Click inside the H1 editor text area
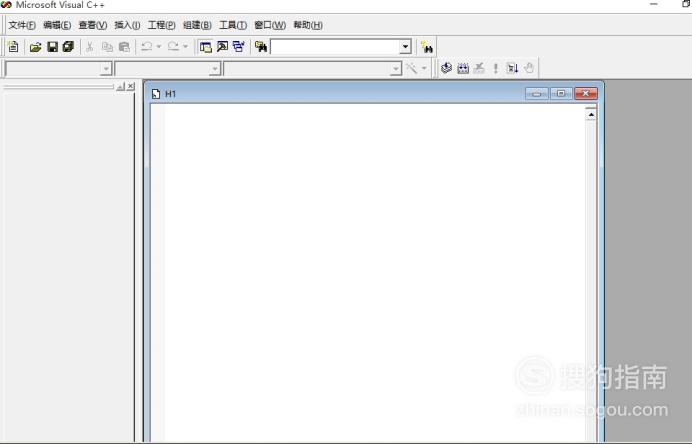The image size is (692, 444). (375, 274)
